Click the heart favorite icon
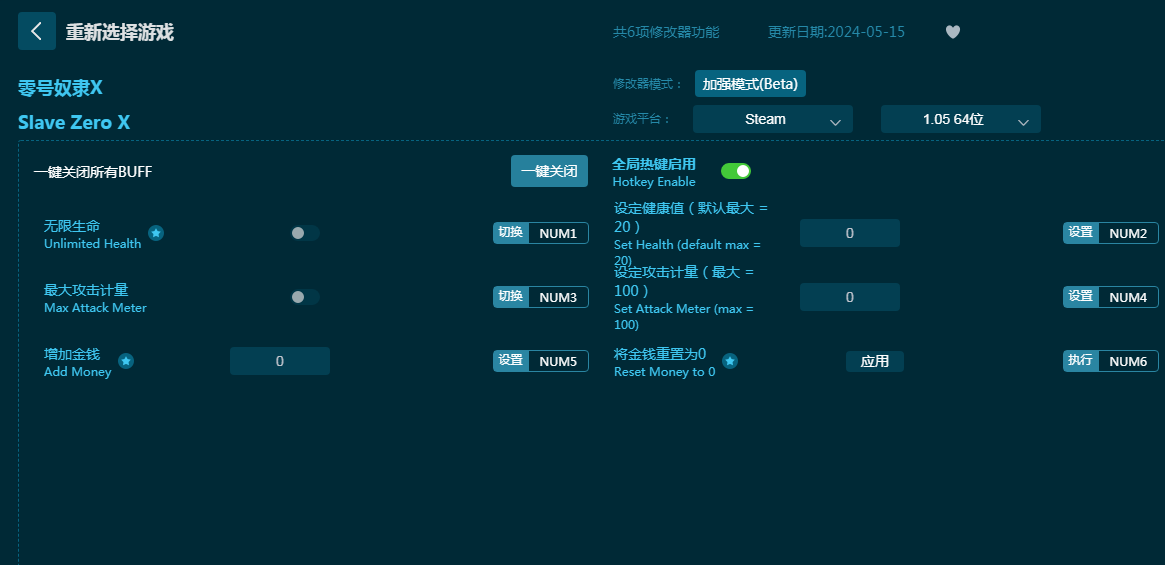This screenshot has width=1165, height=565. tap(953, 32)
